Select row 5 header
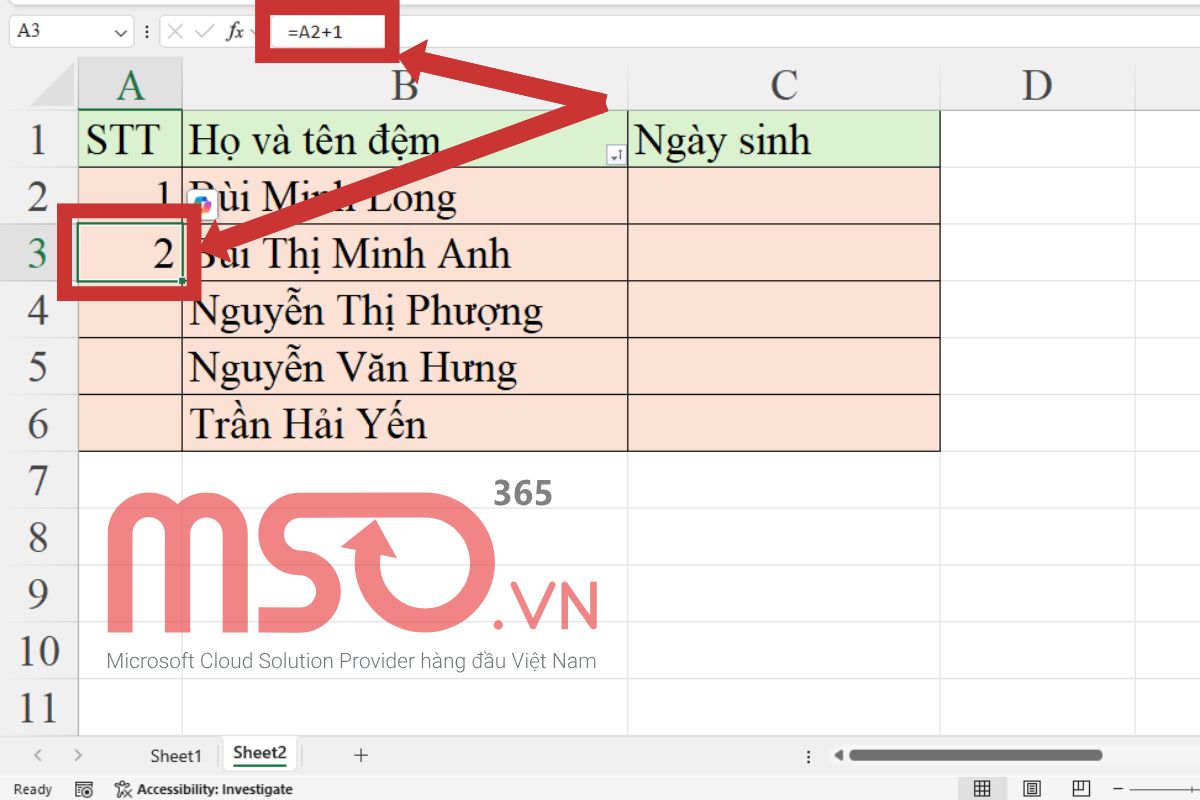This screenshot has width=1200, height=800. click(38, 367)
